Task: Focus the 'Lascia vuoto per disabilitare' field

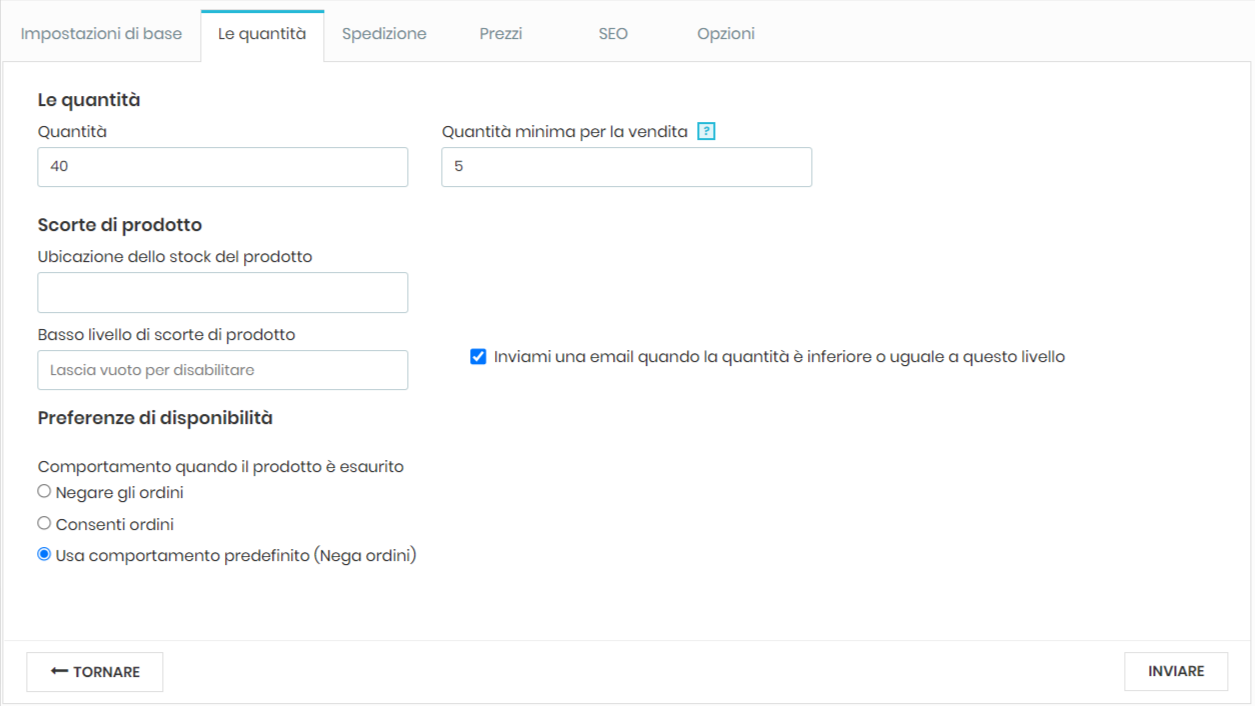Action: (222, 370)
